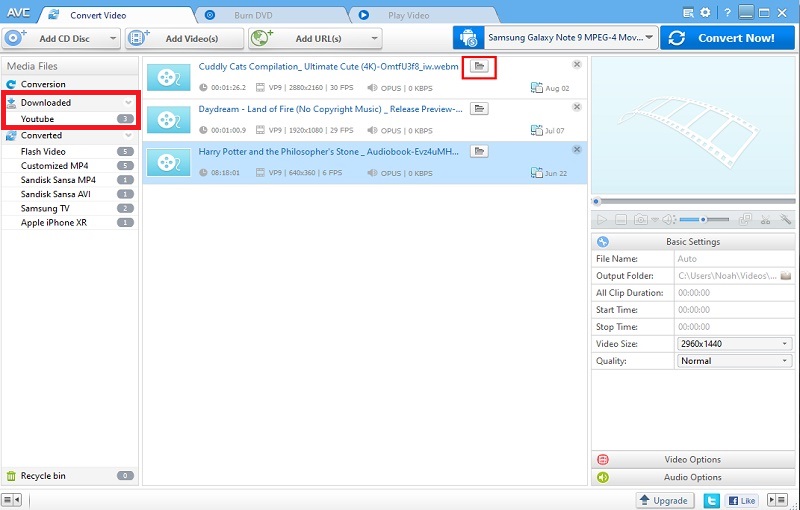The image size is (800, 510).
Task: Click the Start Time value field
Action: coord(734,310)
